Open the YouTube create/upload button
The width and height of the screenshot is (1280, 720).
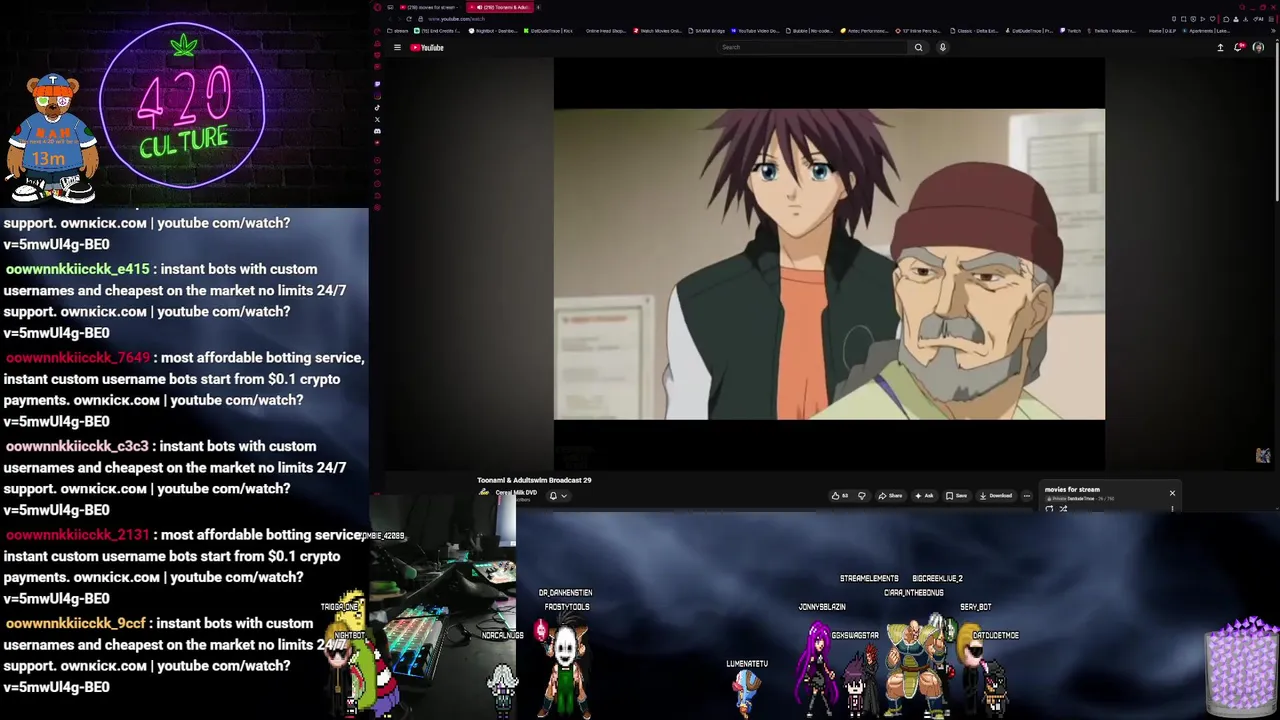point(1220,47)
